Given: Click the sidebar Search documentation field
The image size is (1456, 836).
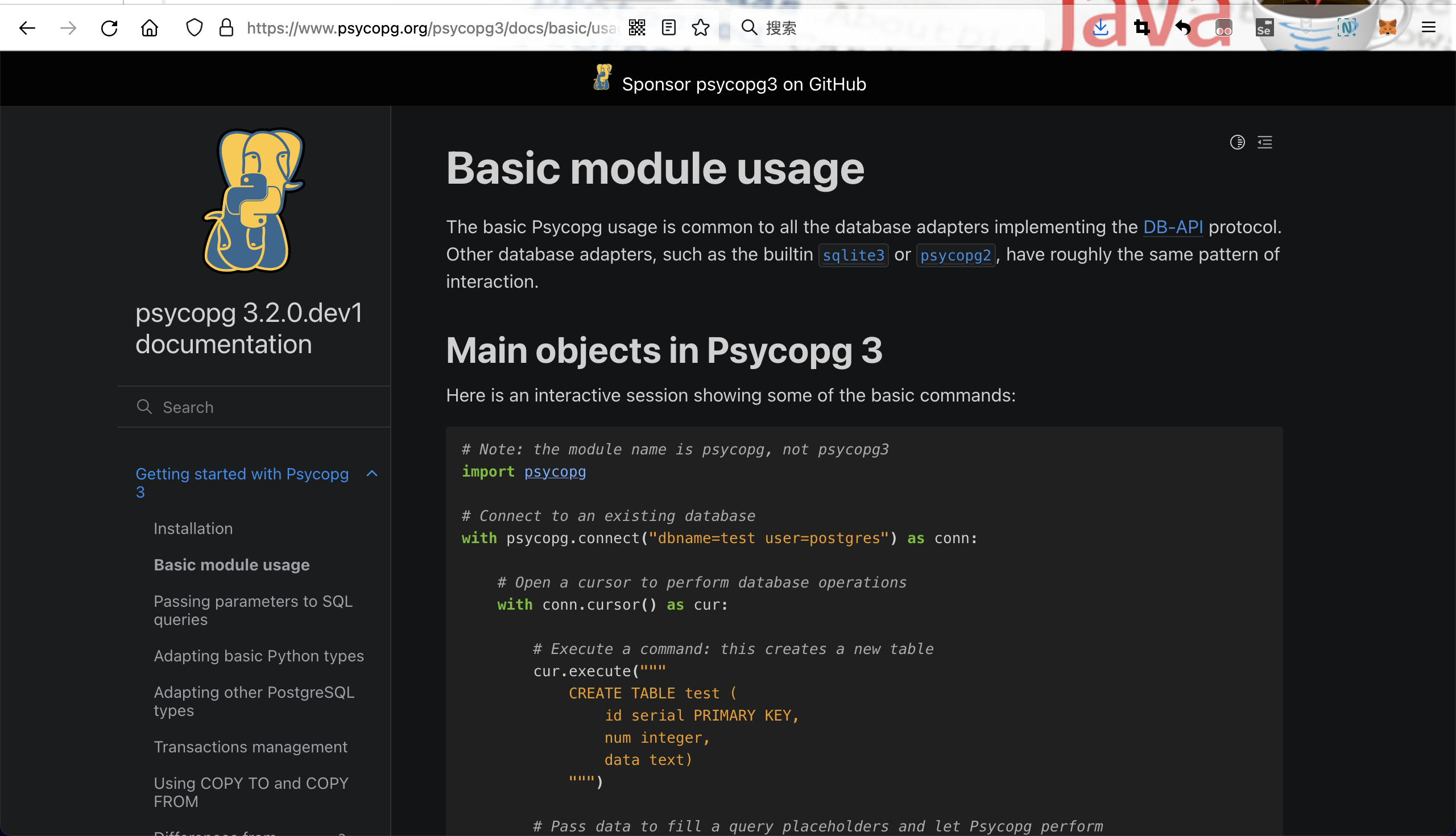Looking at the screenshot, I should point(254,407).
